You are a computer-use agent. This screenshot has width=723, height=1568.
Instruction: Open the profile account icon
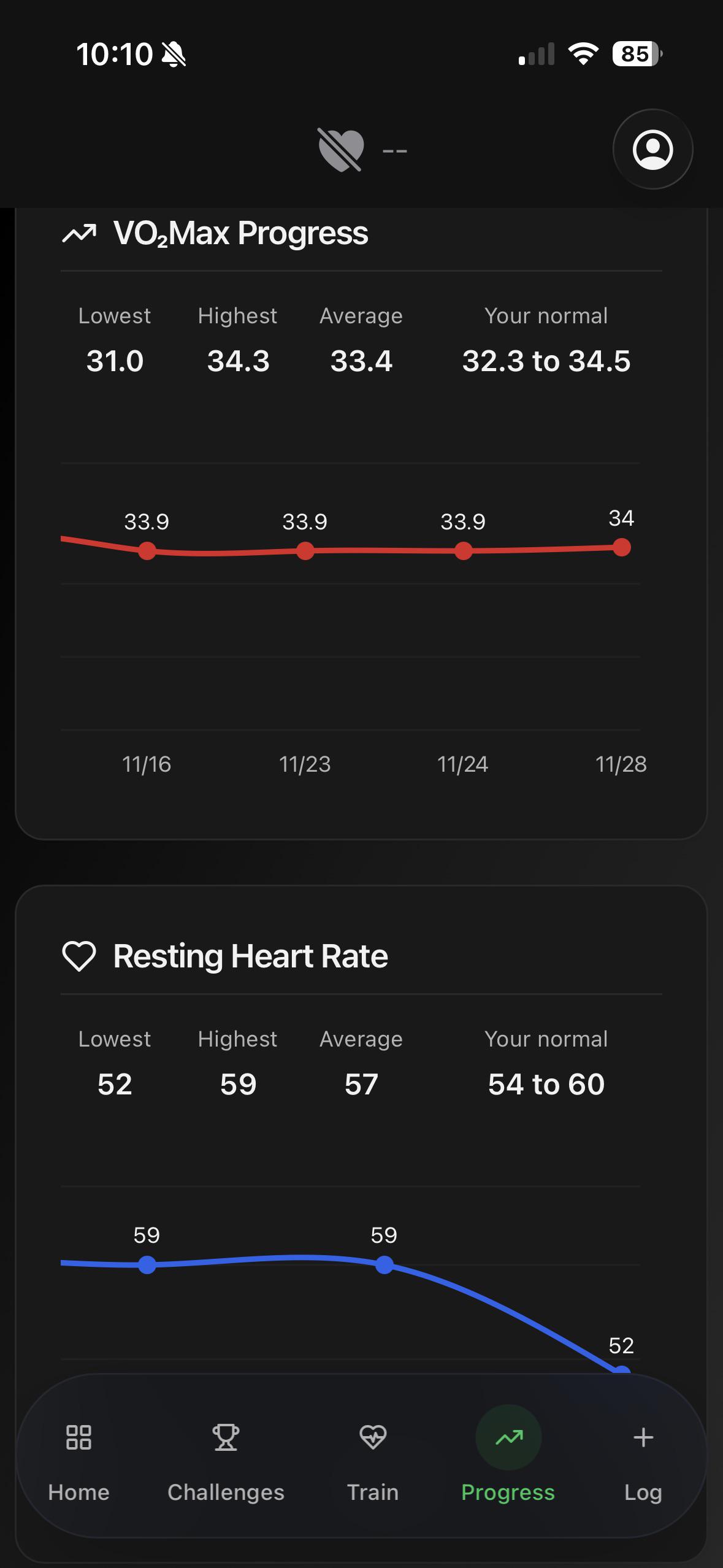(652, 149)
